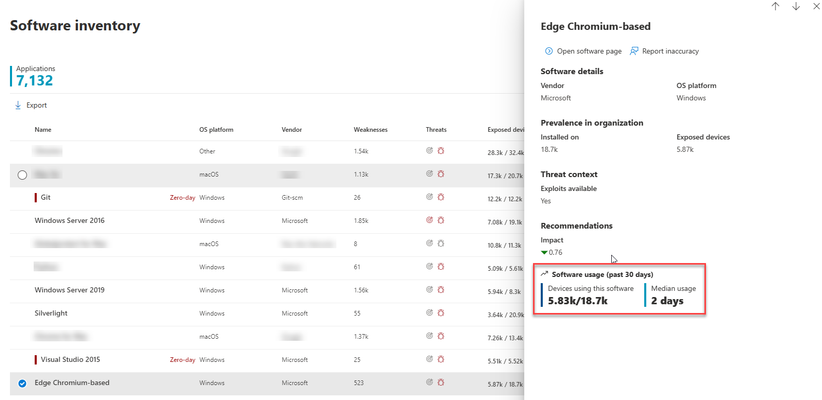This screenshot has width=822, height=400.
Task: Click the 5.87k exposed devices value in panel
Action: [x=685, y=150]
